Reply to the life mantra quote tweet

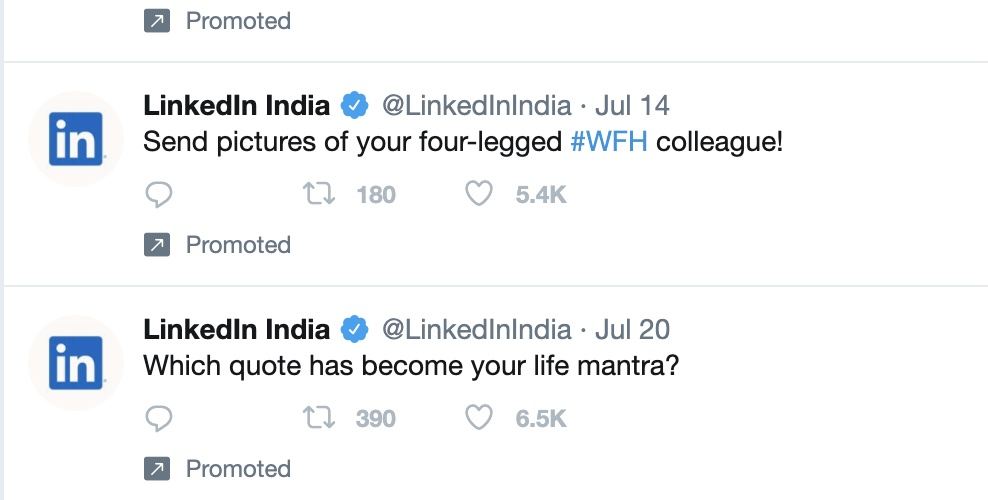[159, 418]
